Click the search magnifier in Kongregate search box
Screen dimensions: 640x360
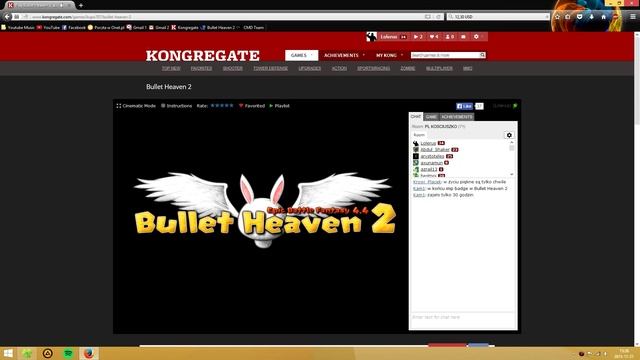[x=482, y=55]
